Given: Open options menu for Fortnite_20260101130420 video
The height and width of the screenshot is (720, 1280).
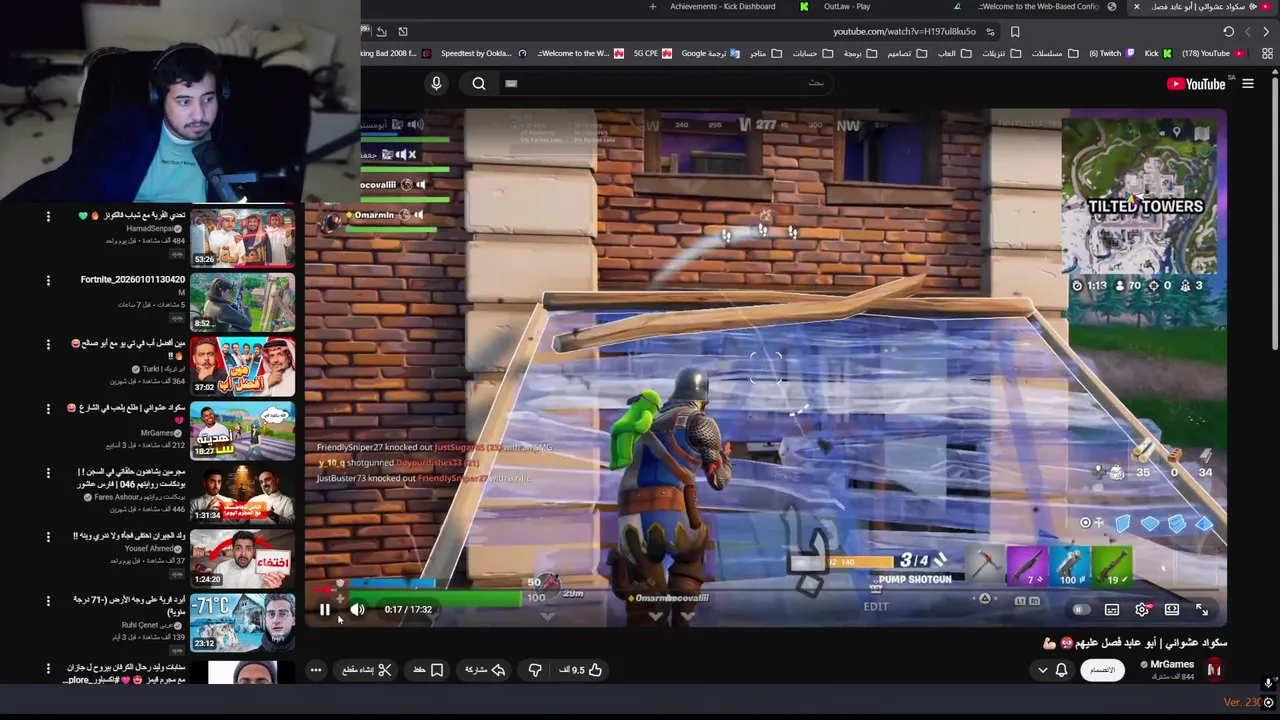Looking at the screenshot, I should [48, 281].
